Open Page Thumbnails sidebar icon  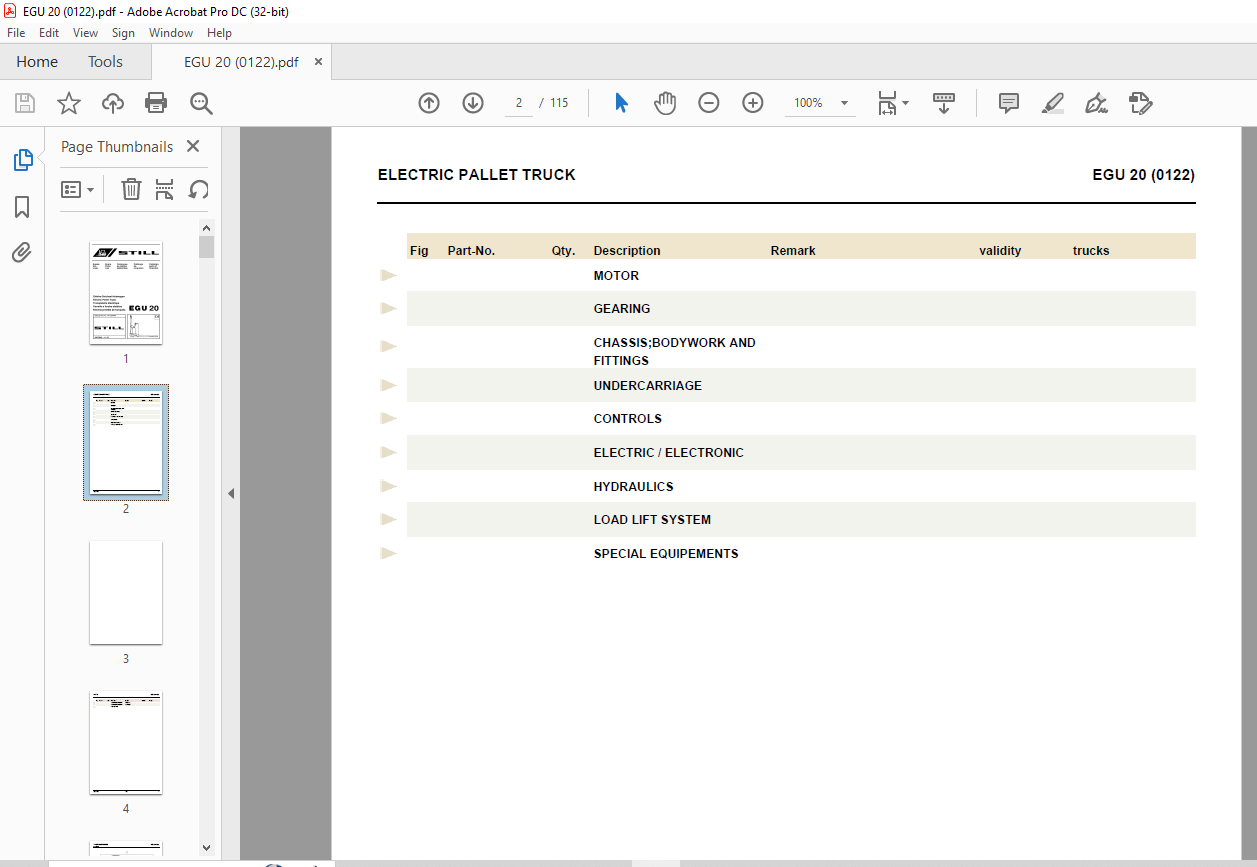[x=22, y=160]
